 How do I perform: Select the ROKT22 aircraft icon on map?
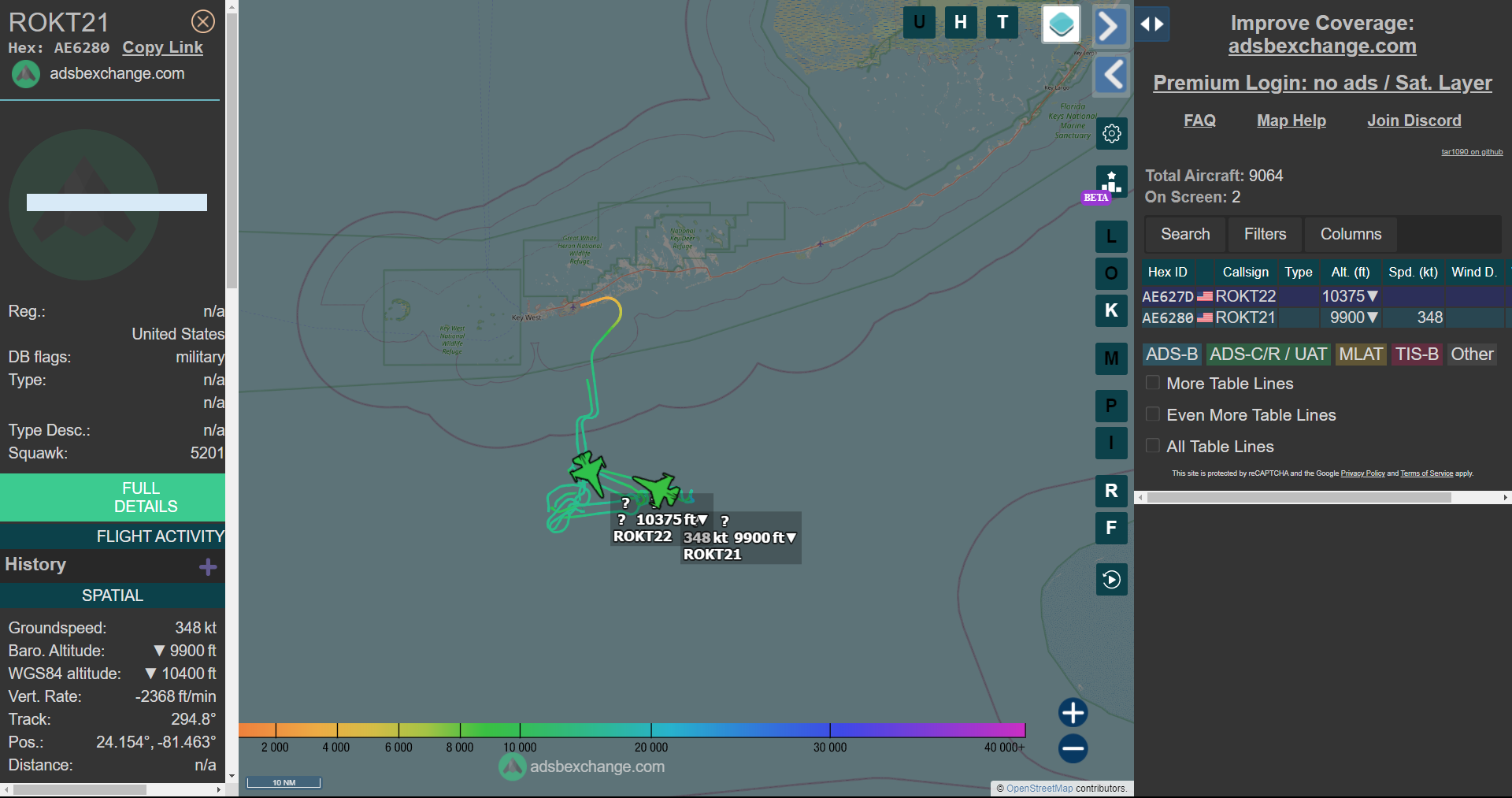588,473
